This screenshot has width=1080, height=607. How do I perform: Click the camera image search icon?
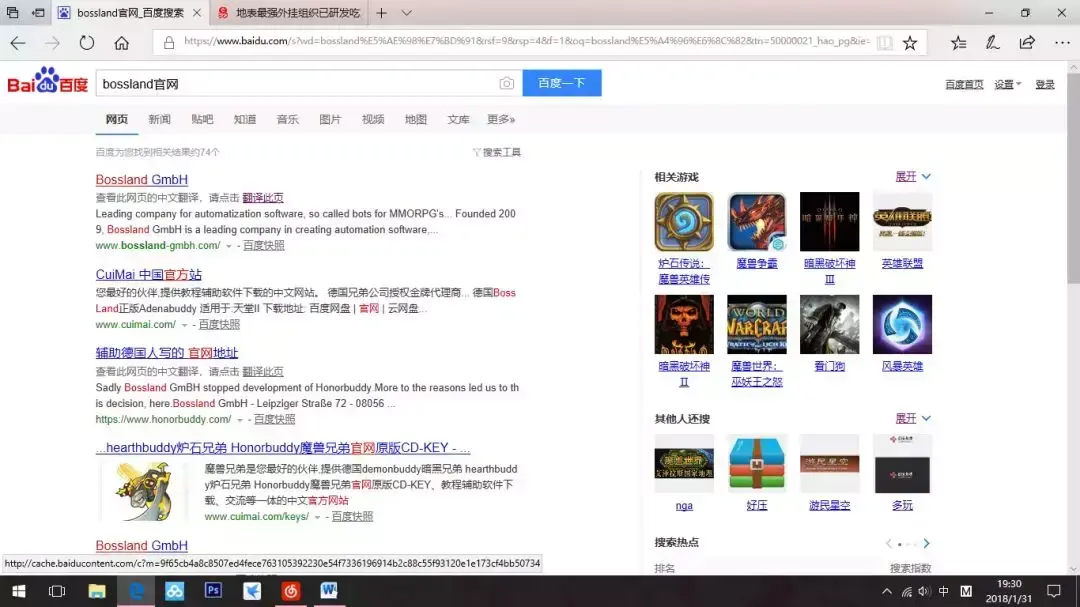tap(506, 83)
